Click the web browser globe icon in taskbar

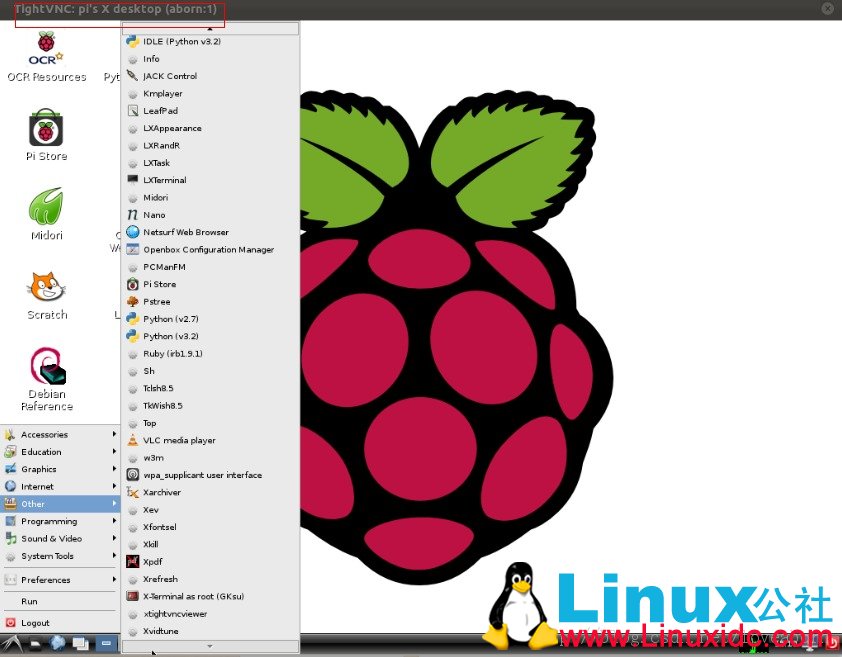[x=58, y=644]
